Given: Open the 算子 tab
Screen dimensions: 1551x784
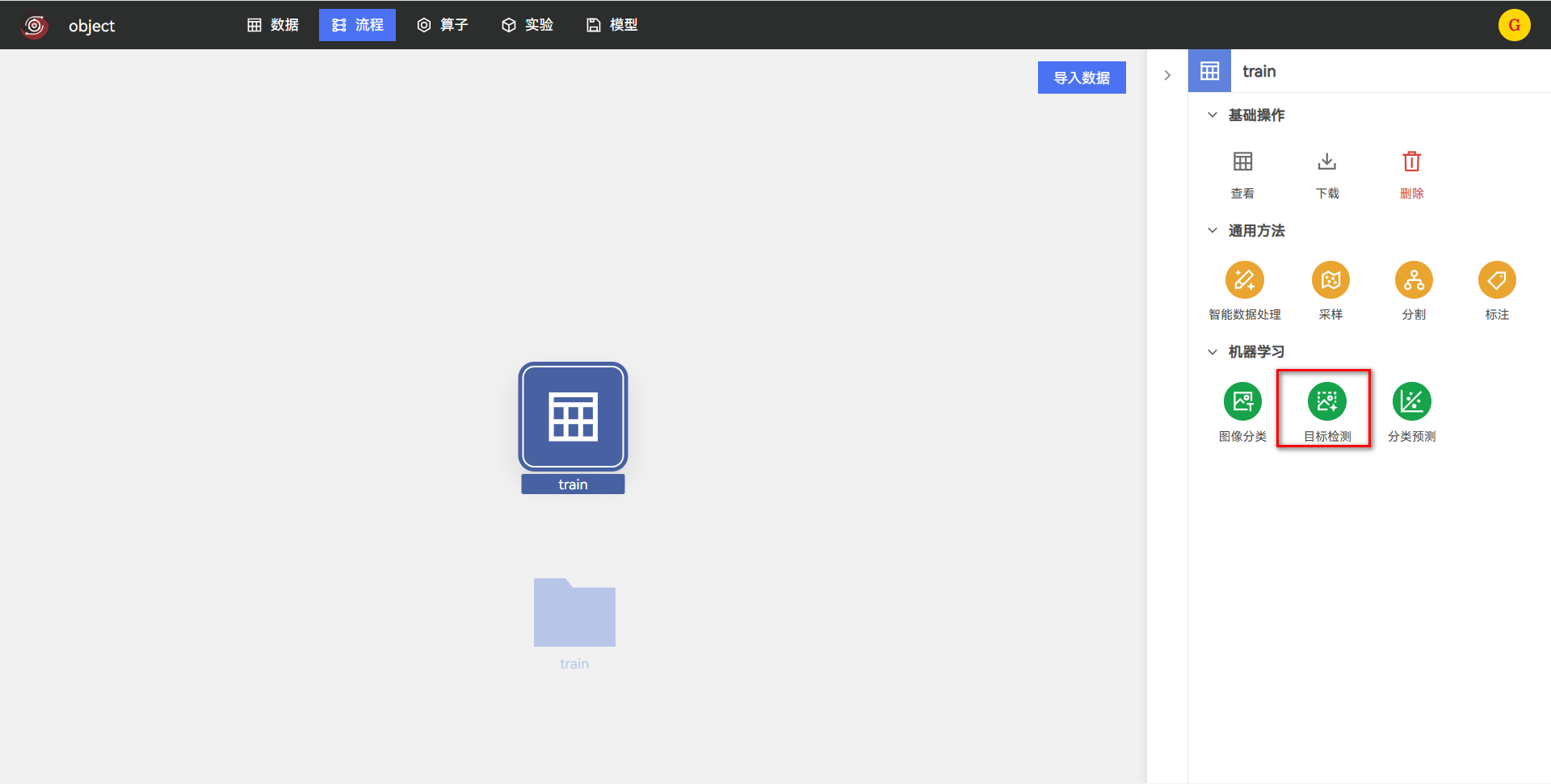Looking at the screenshot, I should (x=443, y=25).
